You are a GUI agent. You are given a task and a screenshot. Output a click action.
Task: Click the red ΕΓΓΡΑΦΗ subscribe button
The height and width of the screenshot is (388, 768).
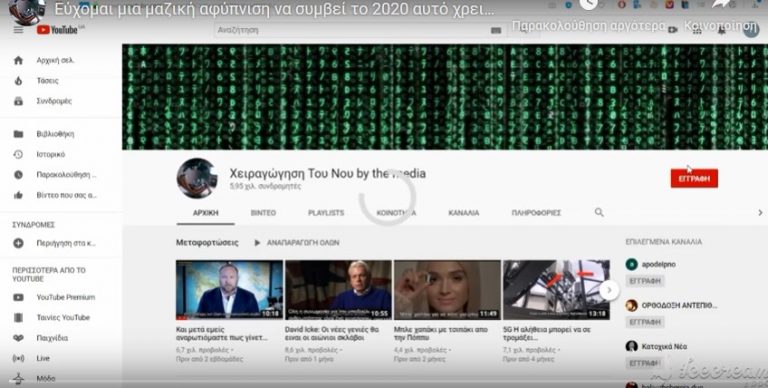(694, 179)
